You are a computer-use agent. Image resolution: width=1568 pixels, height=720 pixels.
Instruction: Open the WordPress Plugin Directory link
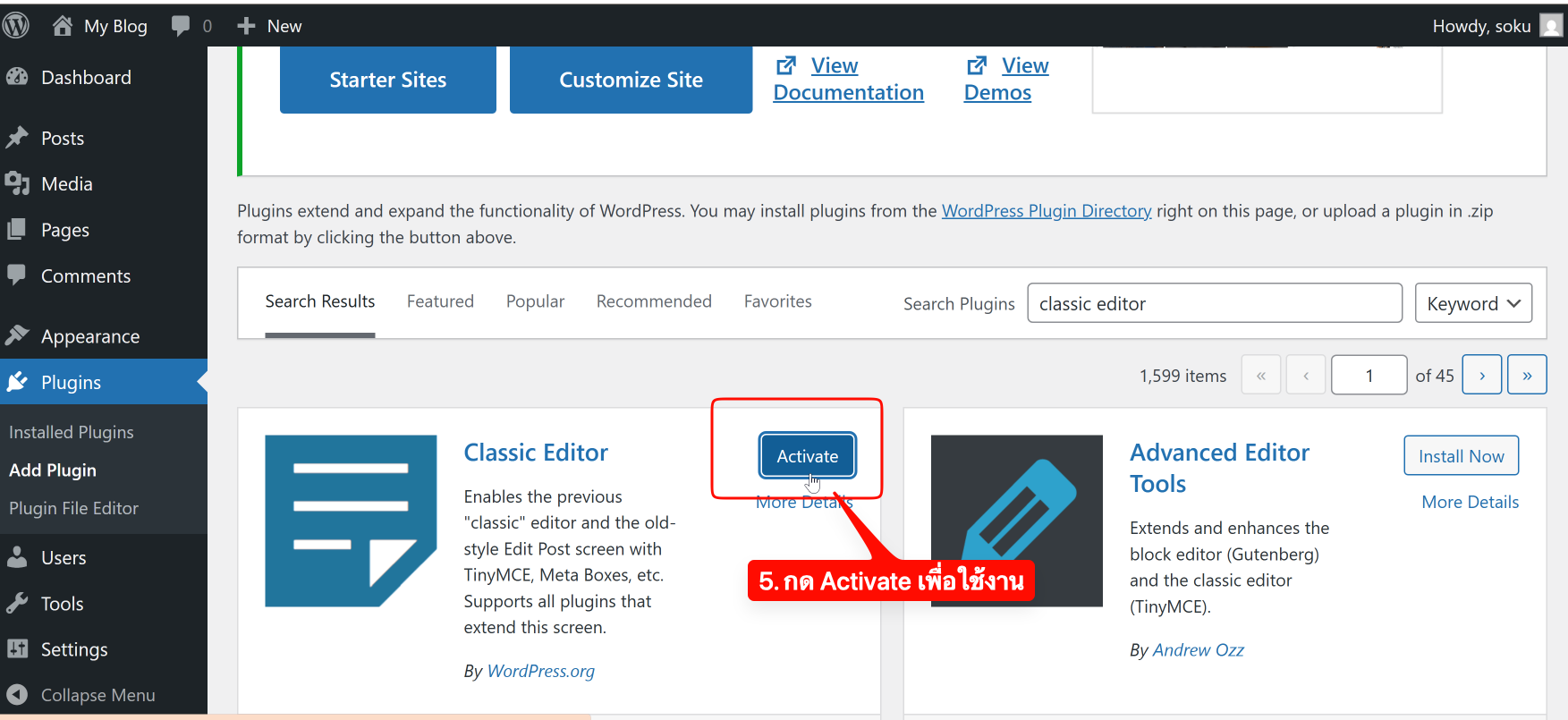pos(1046,211)
